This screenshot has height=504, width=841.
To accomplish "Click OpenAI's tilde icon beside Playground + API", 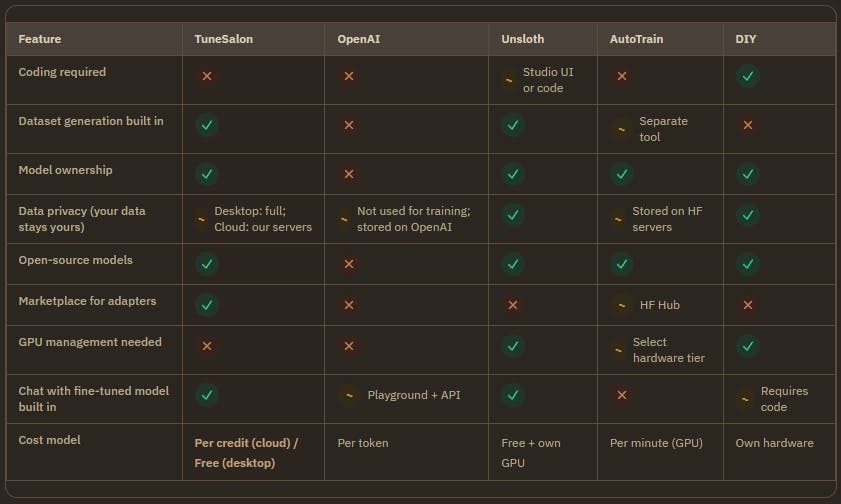I will [x=349, y=395].
